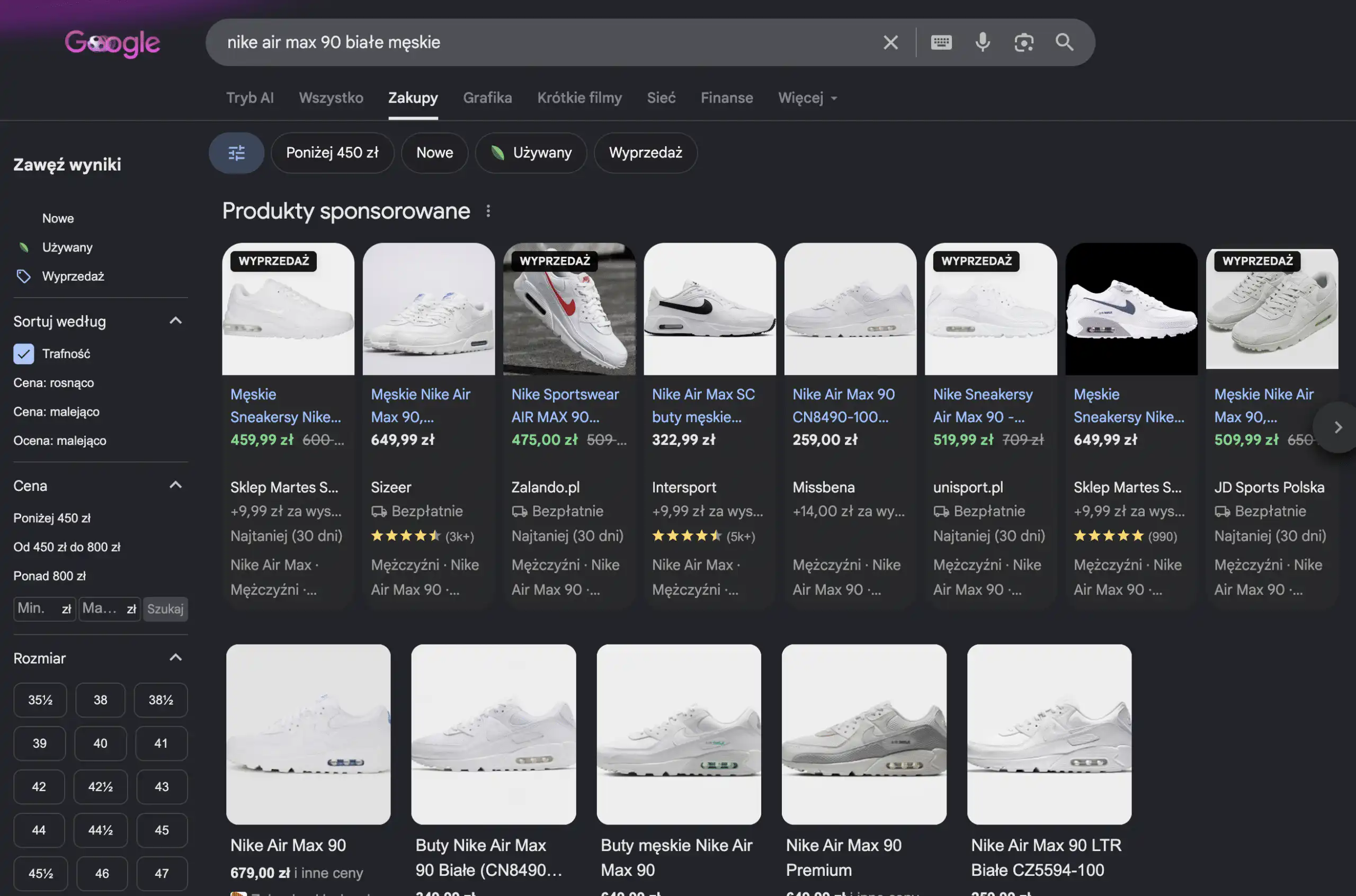This screenshot has width=1356, height=896.
Task: Open the Nike Air Max 90 CN8490-100 Missbena listing
Action: [x=843, y=406]
